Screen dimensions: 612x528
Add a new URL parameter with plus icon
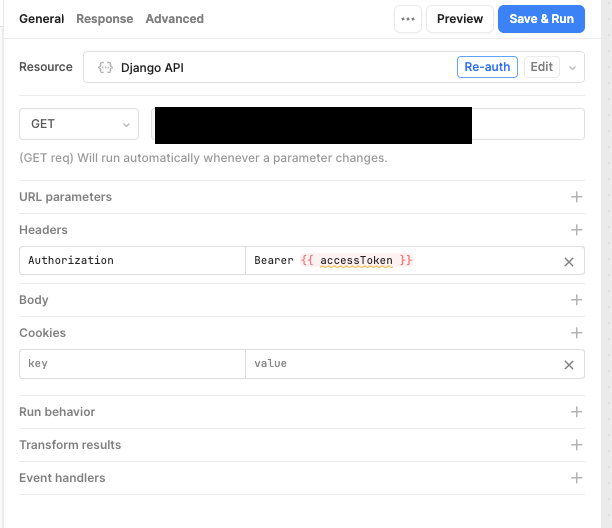pyautogui.click(x=576, y=197)
